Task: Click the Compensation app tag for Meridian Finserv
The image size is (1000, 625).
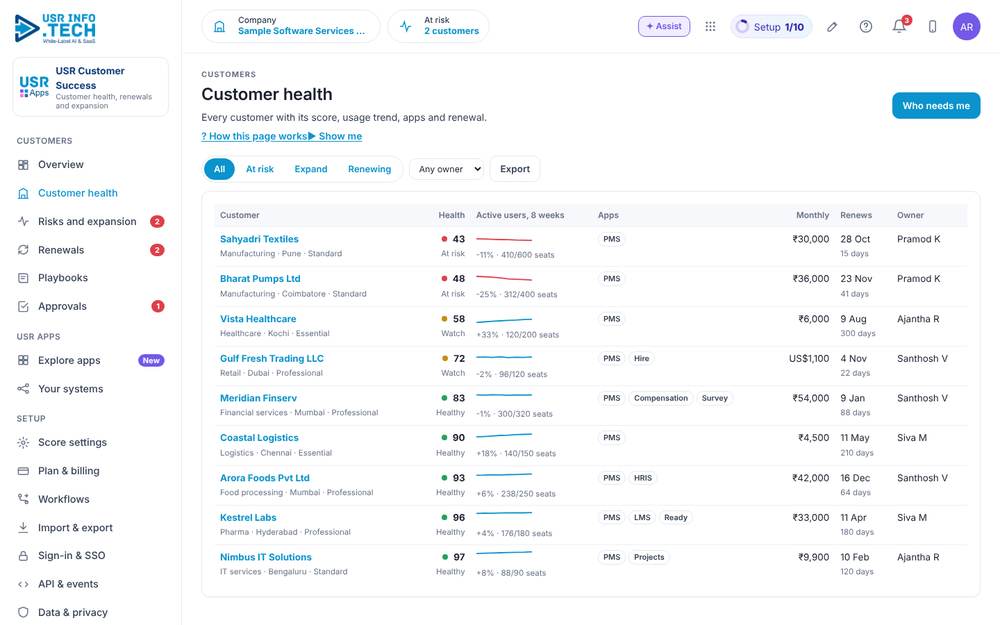Action: 661,398
